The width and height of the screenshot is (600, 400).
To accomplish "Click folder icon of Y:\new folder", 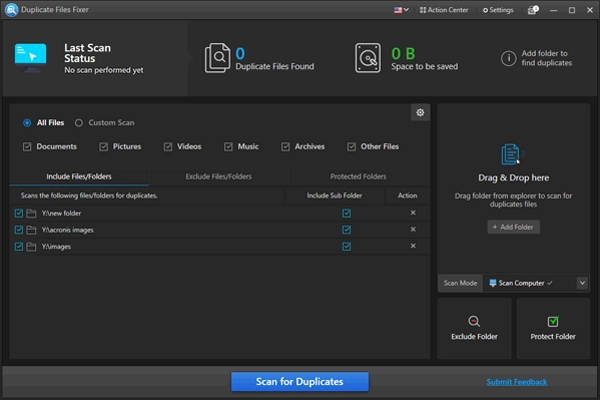I will [x=31, y=213].
